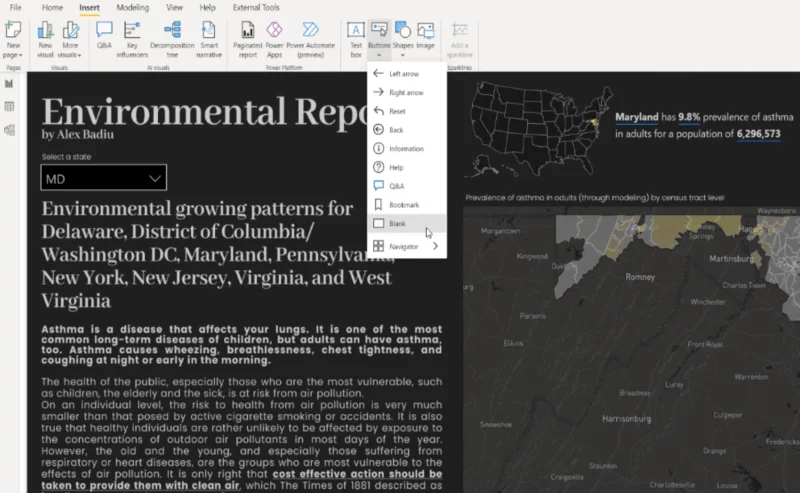Screen dimensions: 800x493
Task: Open the state selector dropdown showing MD
Action: [104, 178]
